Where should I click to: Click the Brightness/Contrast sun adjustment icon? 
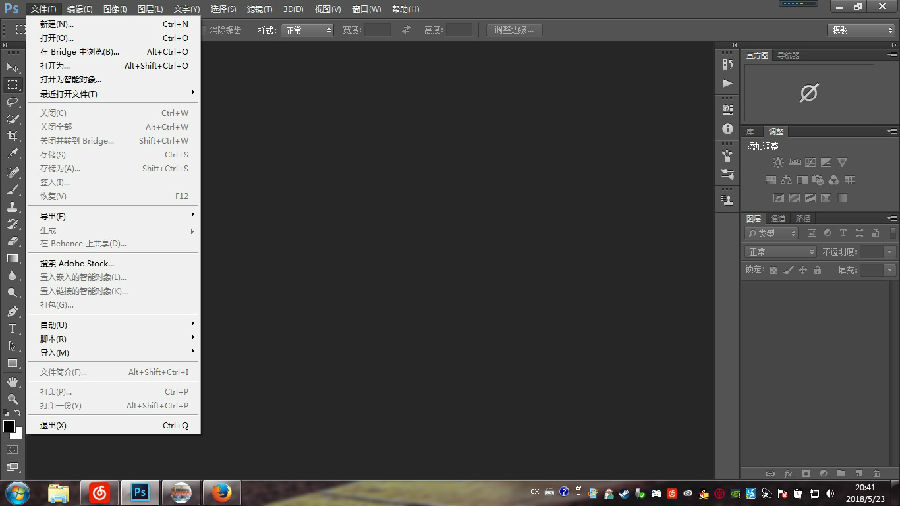[x=777, y=162]
